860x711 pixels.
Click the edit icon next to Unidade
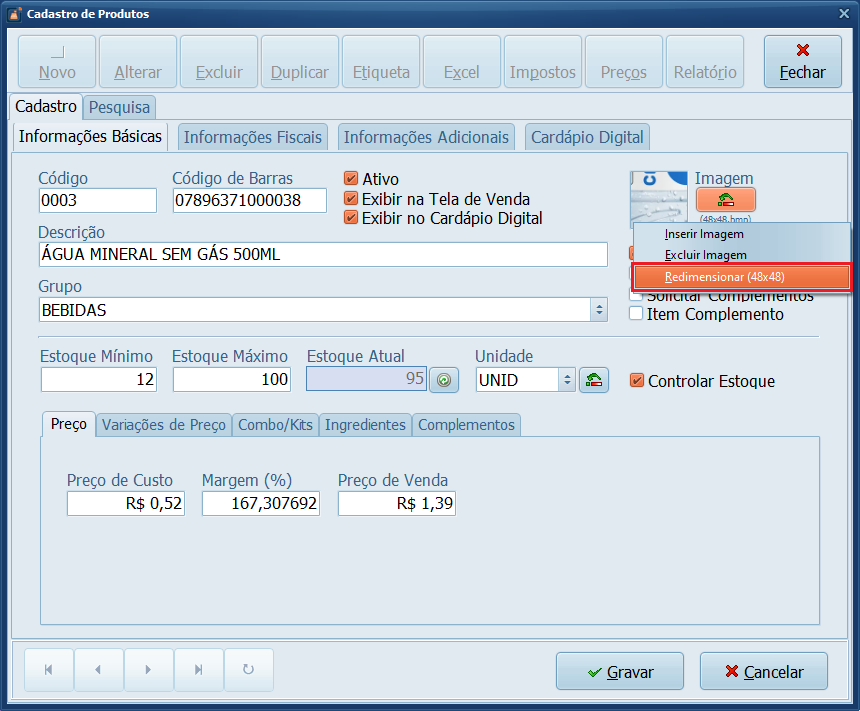(x=594, y=380)
